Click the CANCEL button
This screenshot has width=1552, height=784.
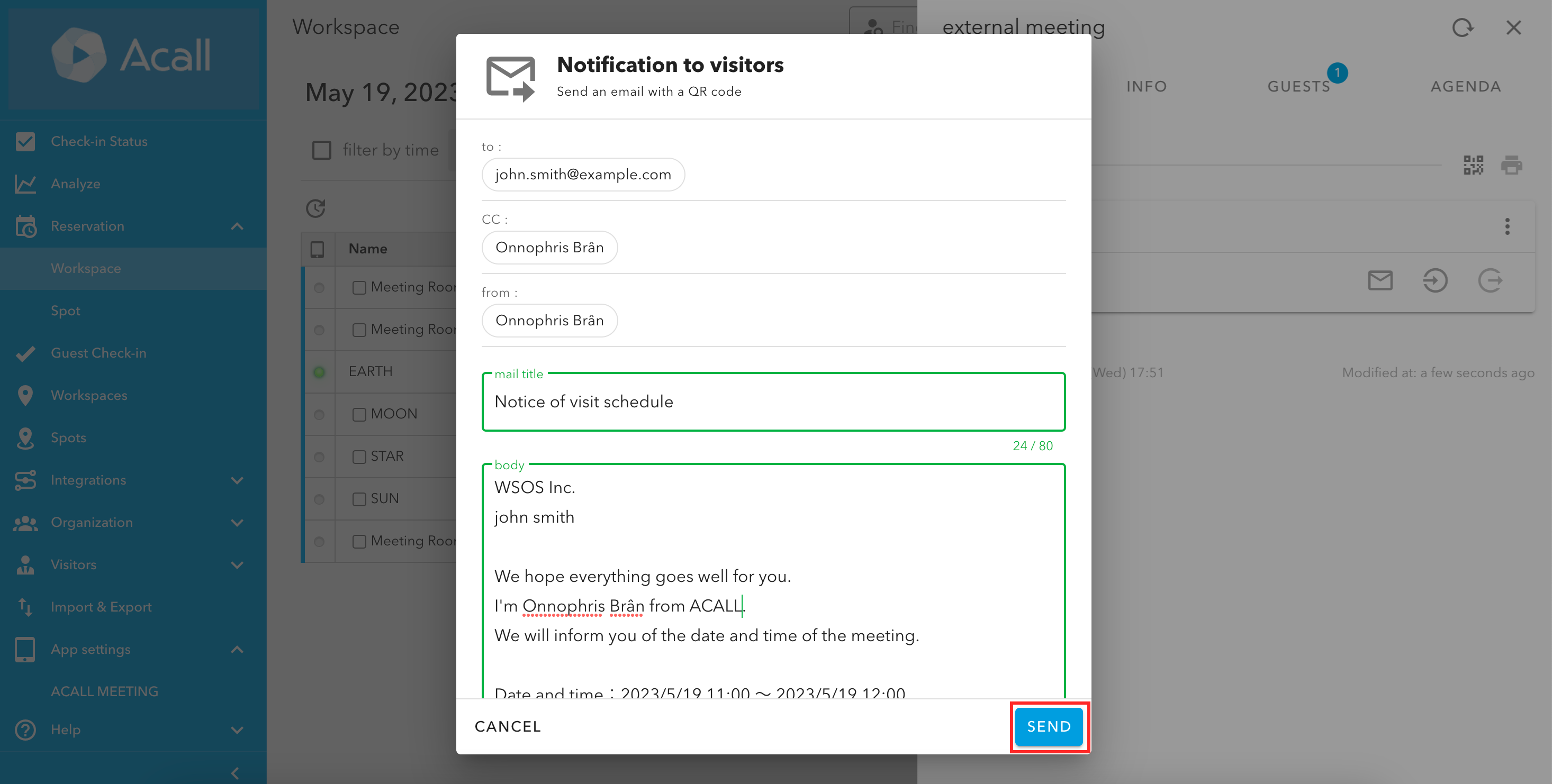507,726
